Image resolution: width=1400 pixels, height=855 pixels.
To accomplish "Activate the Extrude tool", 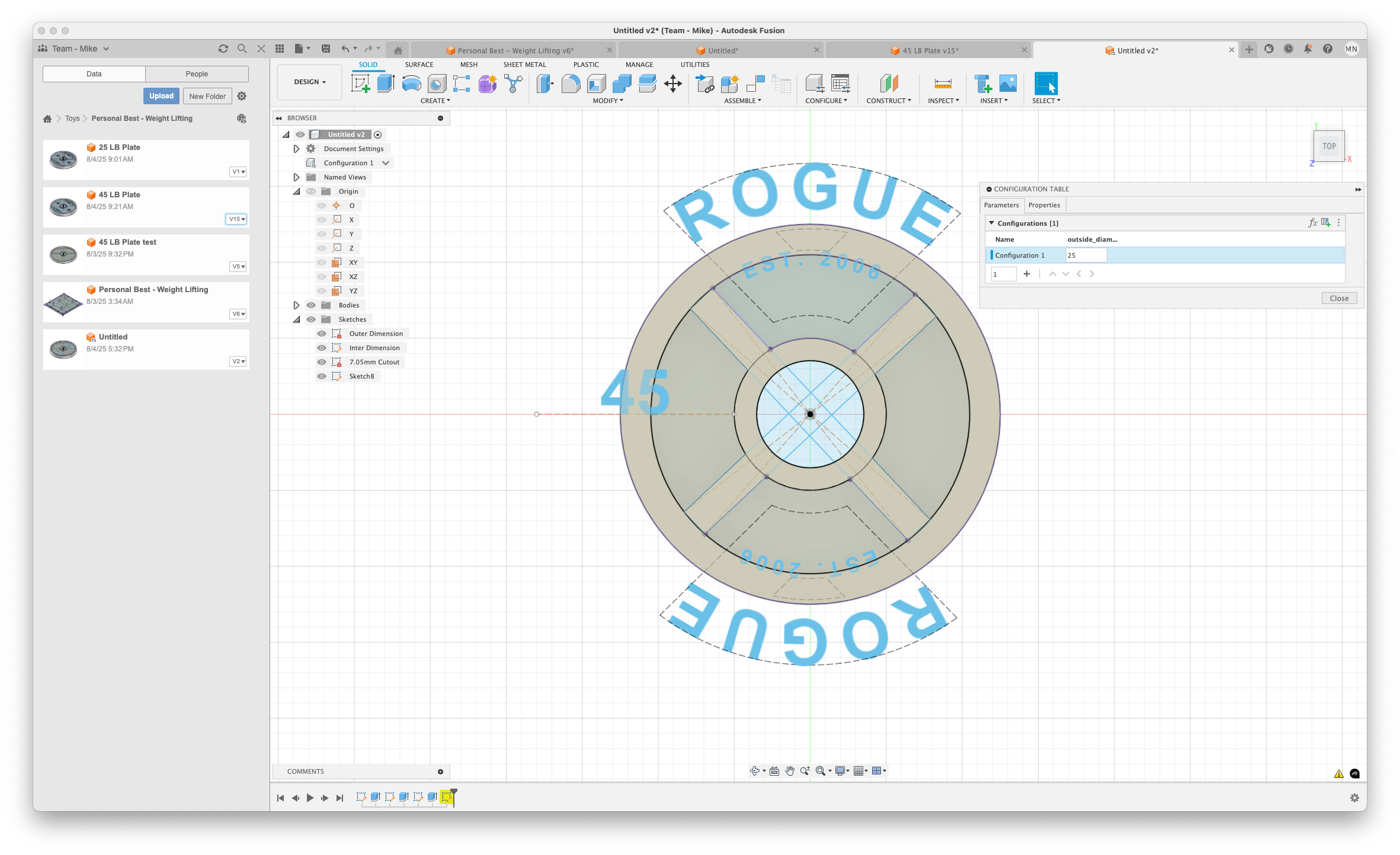I will click(386, 83).
